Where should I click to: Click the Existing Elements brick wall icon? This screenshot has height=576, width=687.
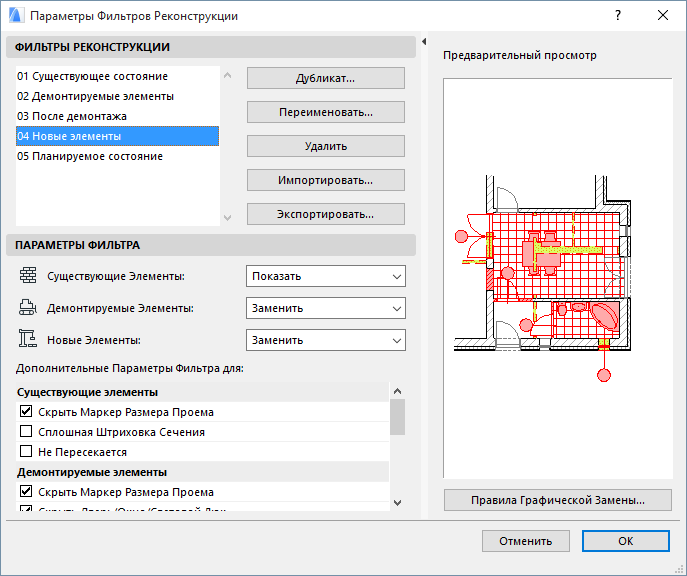point(28,276)
